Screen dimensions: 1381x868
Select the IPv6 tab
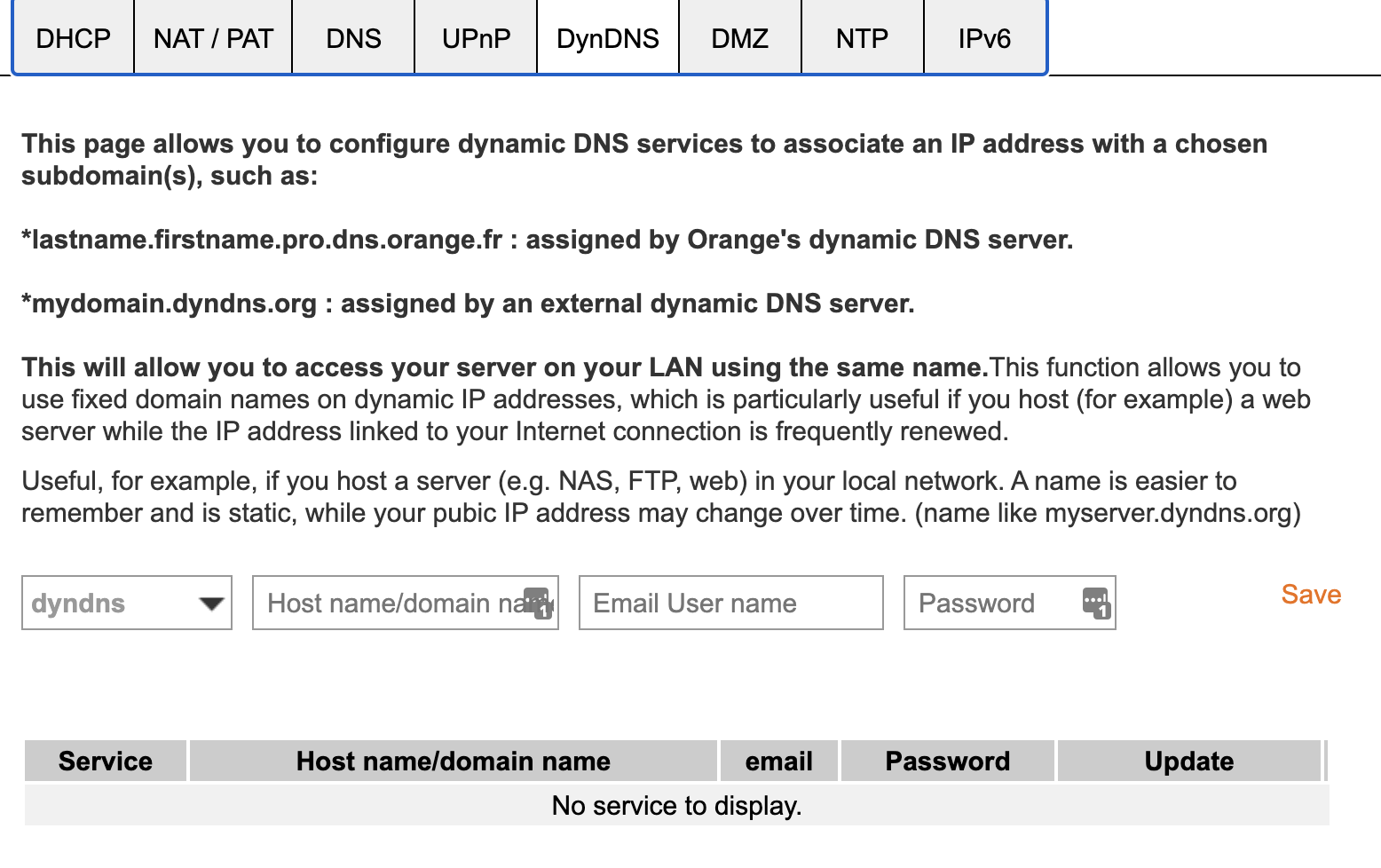[984, 39]
